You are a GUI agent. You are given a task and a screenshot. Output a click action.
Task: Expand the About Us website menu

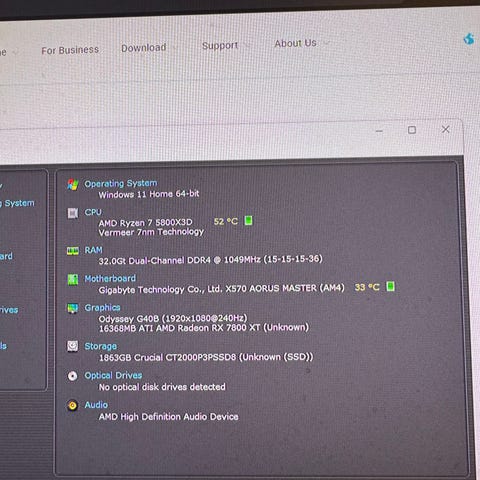(301, 43)
